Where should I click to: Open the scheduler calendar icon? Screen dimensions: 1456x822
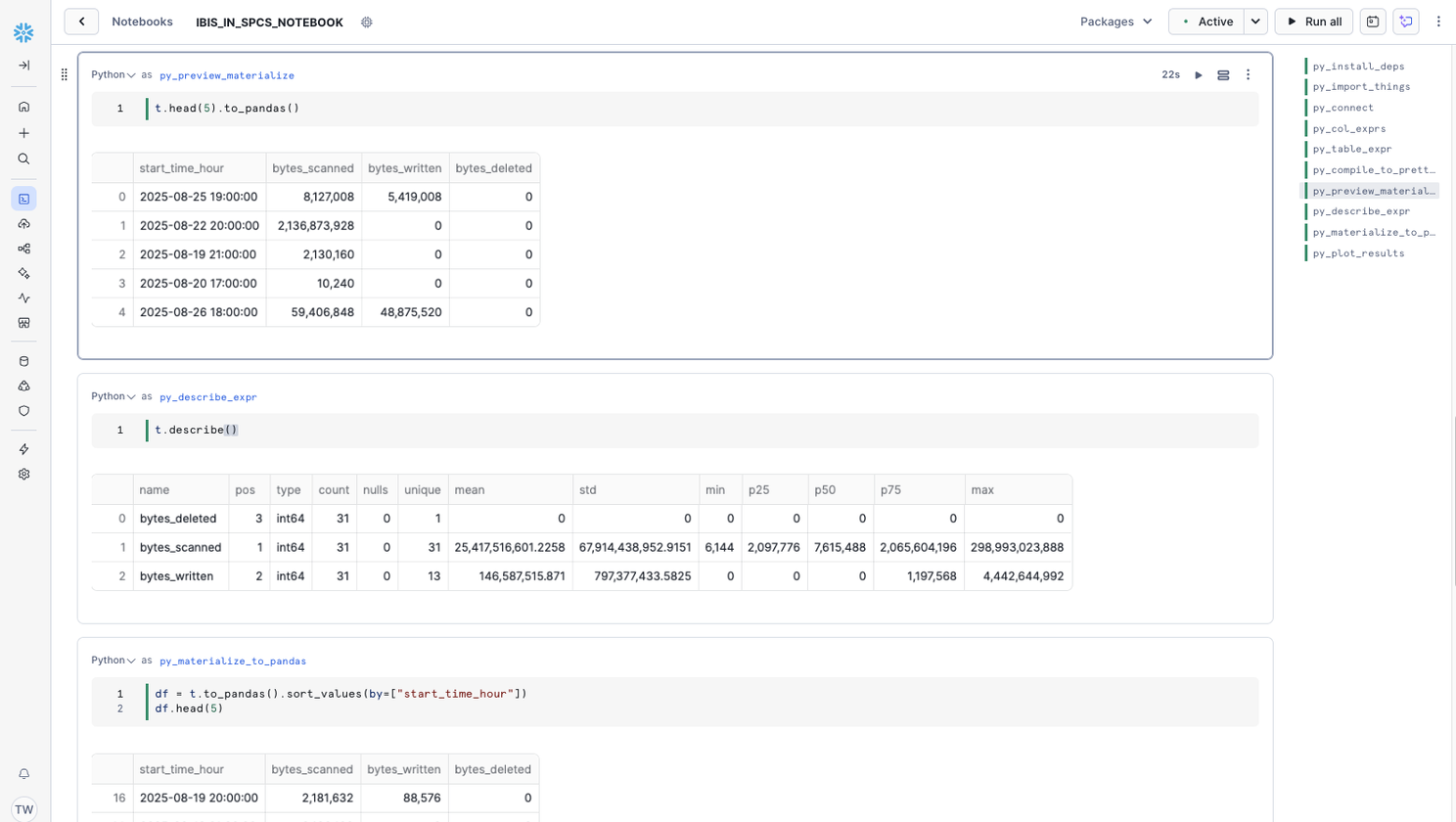coord(1373,22)
